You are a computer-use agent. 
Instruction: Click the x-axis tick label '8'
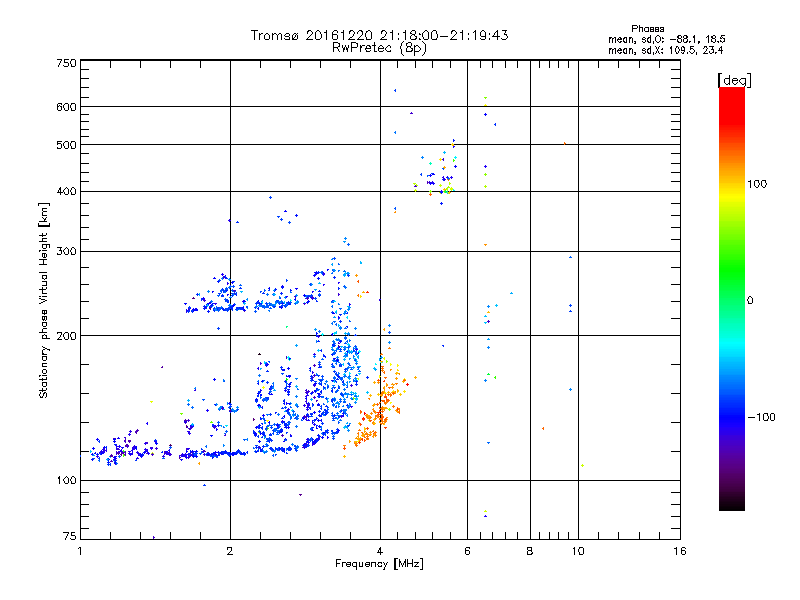[x=530, y=551]
